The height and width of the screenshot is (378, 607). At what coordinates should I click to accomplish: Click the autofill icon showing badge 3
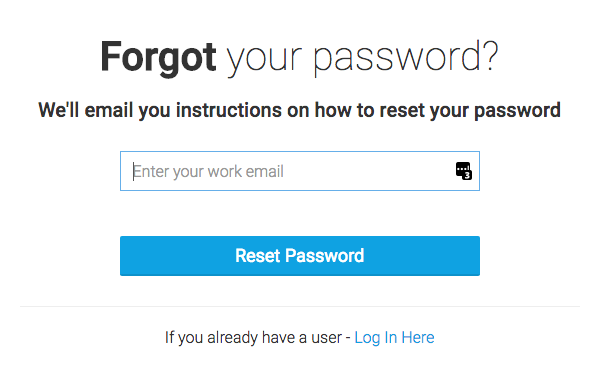tap(463, 171)
